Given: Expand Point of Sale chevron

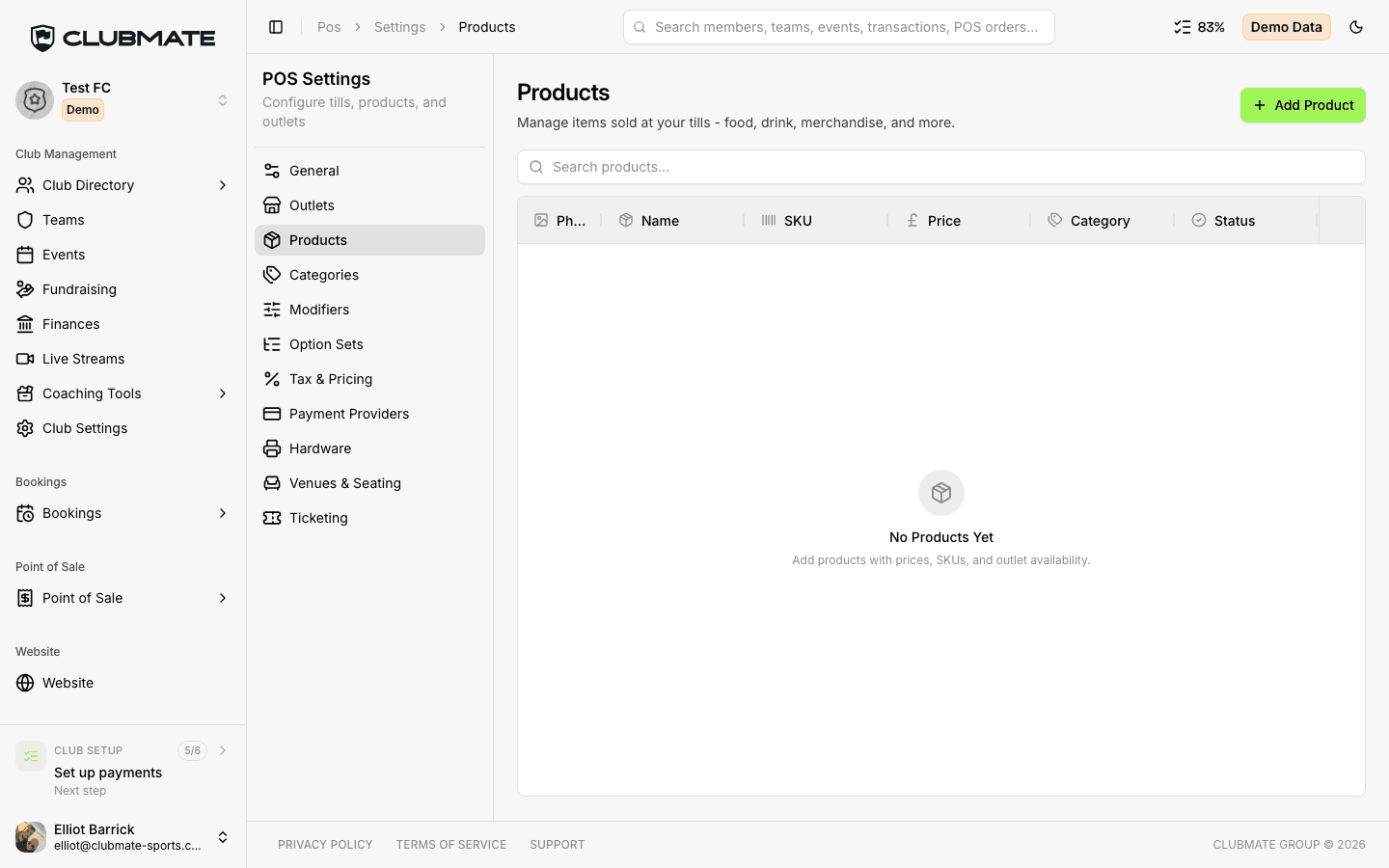Looking at the screenshot, I should point(223,598).
